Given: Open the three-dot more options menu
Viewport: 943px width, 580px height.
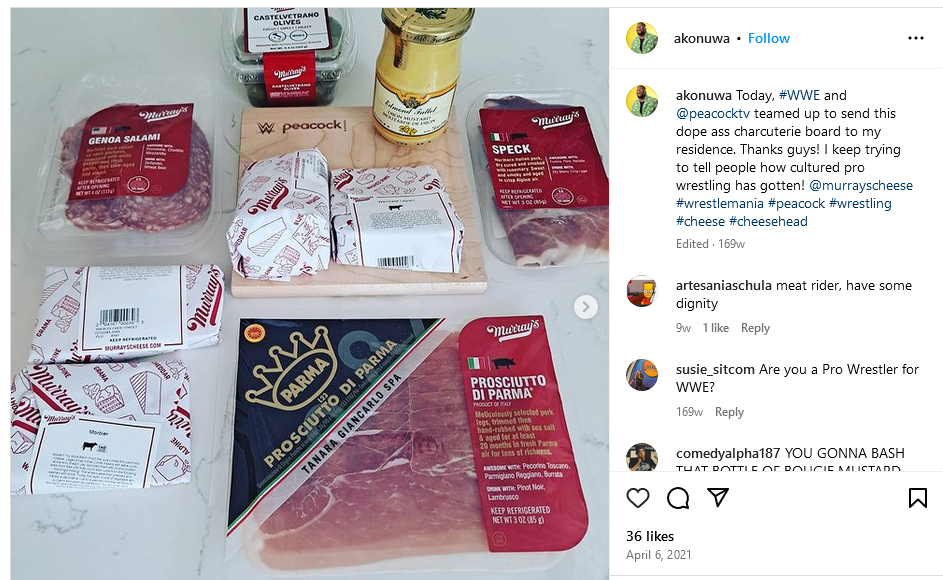Looking at the screenshot, I should pos(915,38).
